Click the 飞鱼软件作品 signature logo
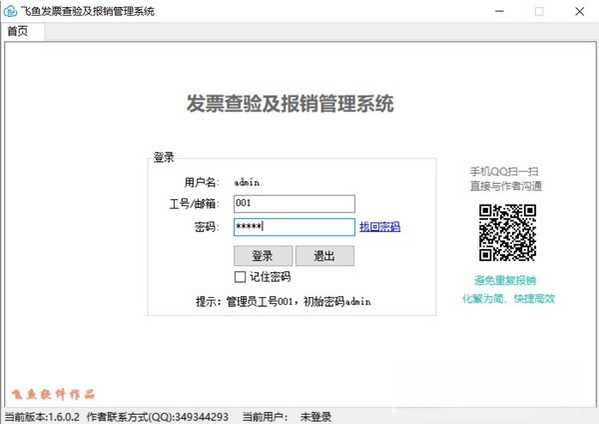 pos(53,394)
